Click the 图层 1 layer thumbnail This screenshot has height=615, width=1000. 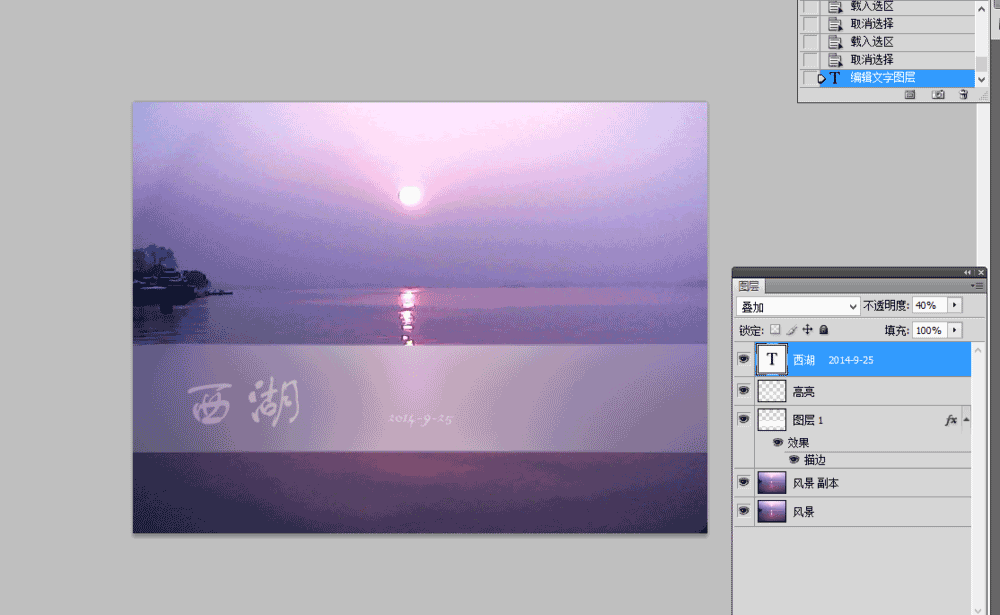pyautogui.click(x=772, y=420)
